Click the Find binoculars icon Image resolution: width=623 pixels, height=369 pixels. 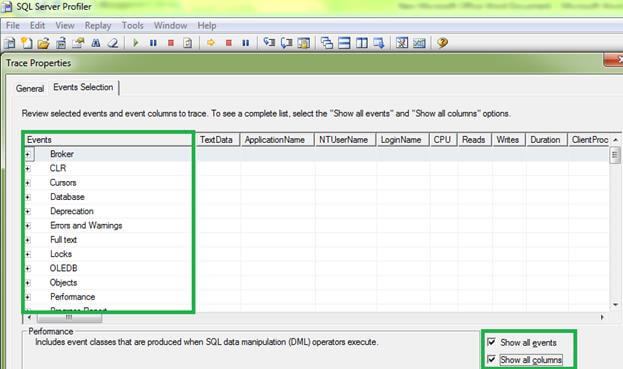coord(96,43)
